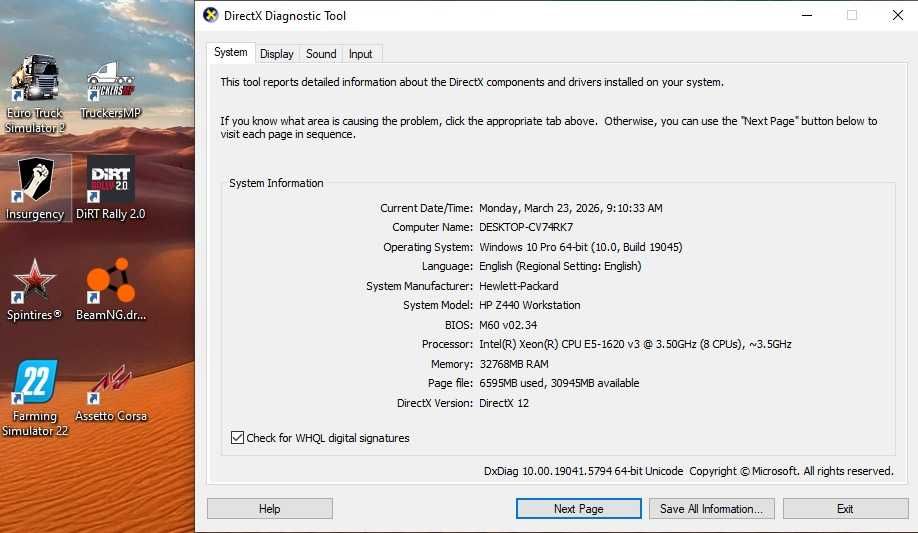Switch to the System tab
Image resolution: width=918 pixels, height=533 pixels.
[x=231, y=52]
